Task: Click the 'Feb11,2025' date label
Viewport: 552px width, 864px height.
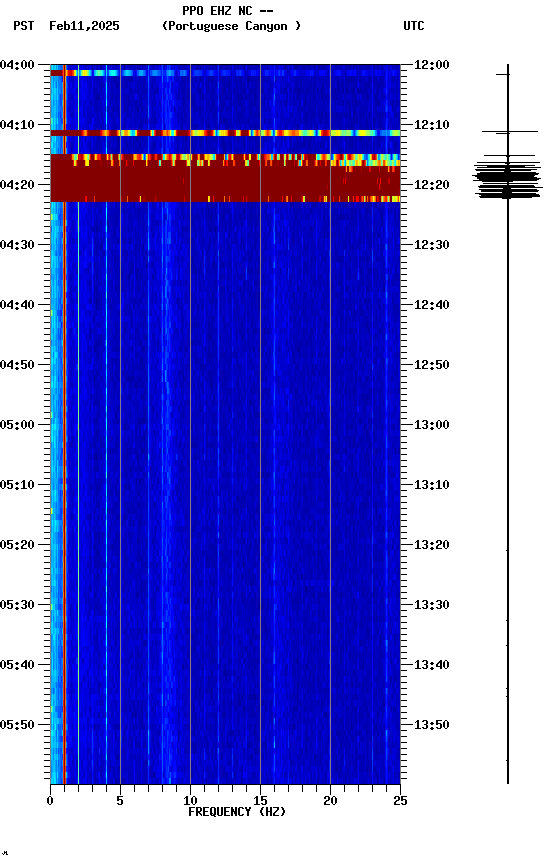Action: pos(84,26)
